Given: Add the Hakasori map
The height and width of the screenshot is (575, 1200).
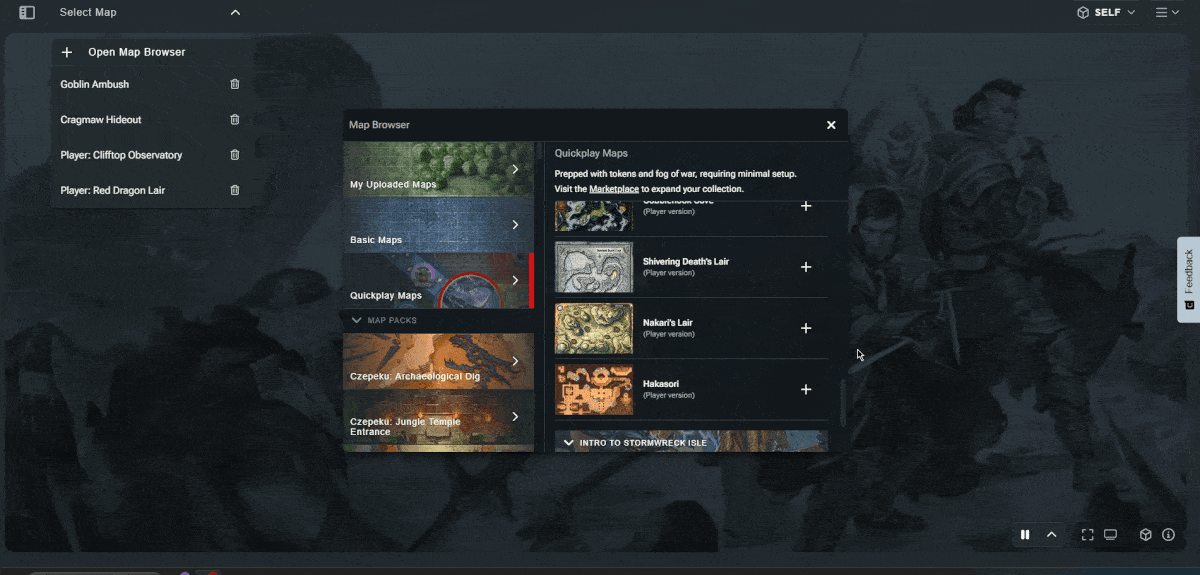Looking at the screenshot, I should [806, 389].
